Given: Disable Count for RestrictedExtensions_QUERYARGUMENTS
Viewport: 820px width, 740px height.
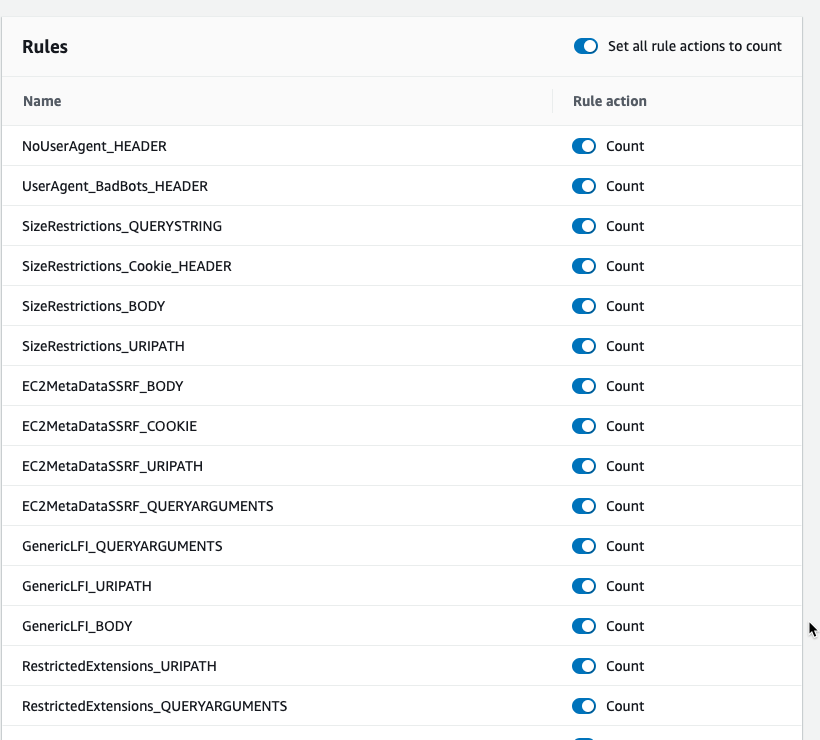Looking at the screenshot, I should [x=584, y=706].
